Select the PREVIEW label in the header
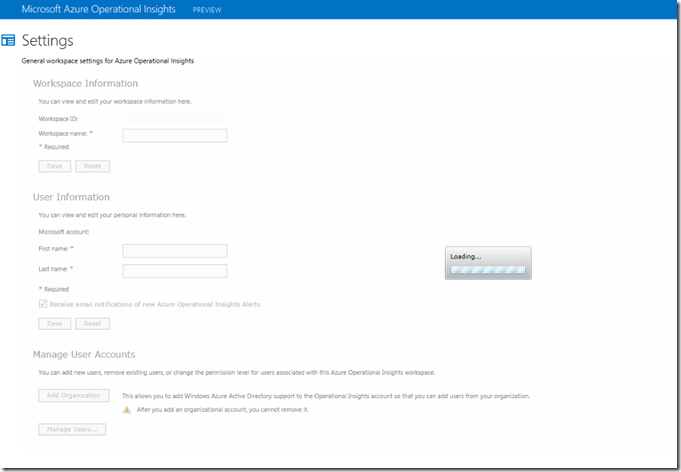 click(207, 10)
